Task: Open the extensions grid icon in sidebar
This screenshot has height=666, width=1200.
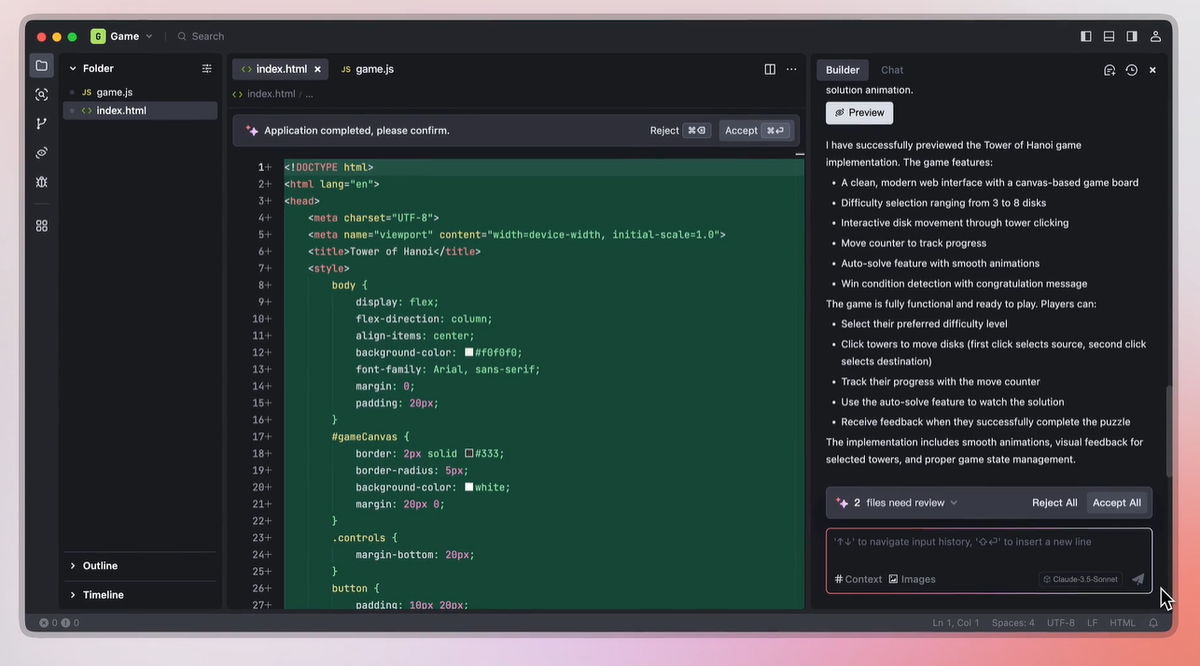Action: click(41, 226)
